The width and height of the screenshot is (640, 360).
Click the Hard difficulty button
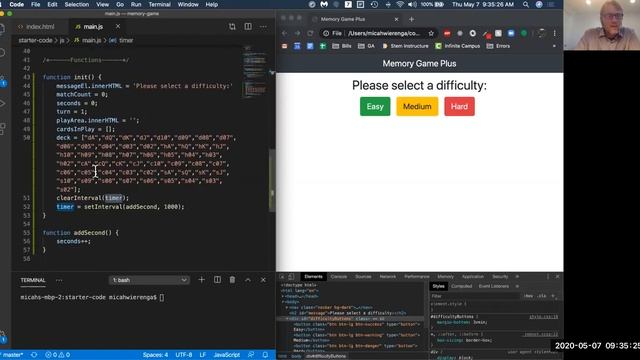click(459, 107)
